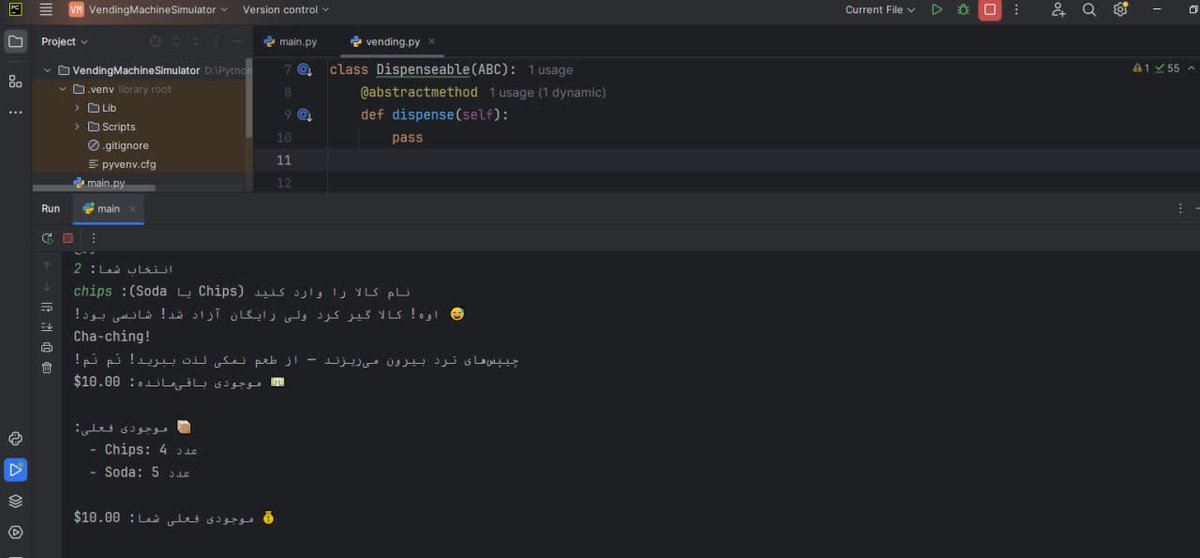This screenshot has width=1200, height=558.
Task: Close the vending.py tab
Action: click(432, 42)
